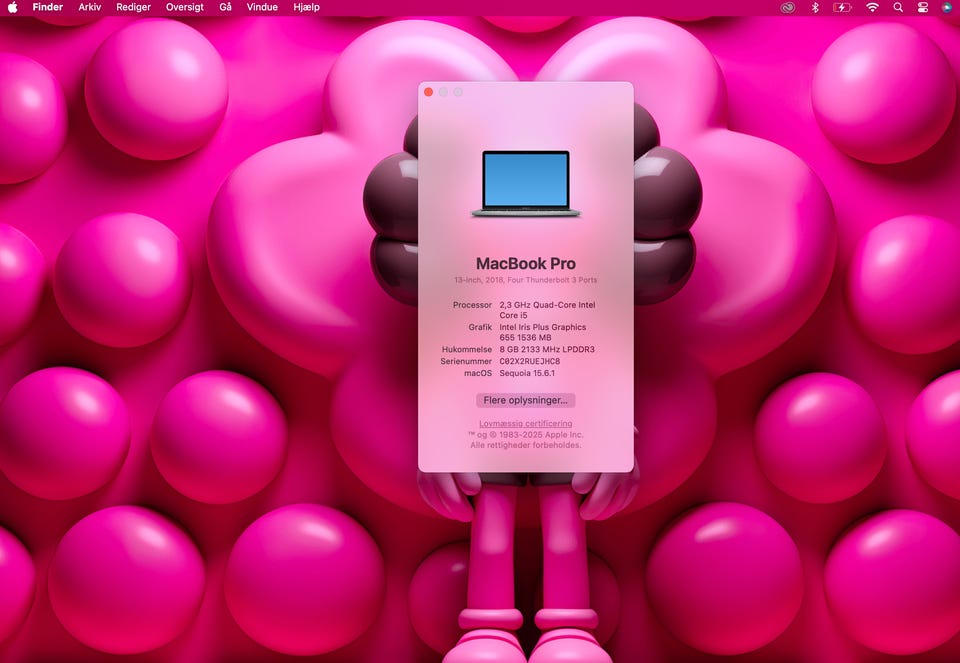Click the Serienummer label

[x=466, y=361]
